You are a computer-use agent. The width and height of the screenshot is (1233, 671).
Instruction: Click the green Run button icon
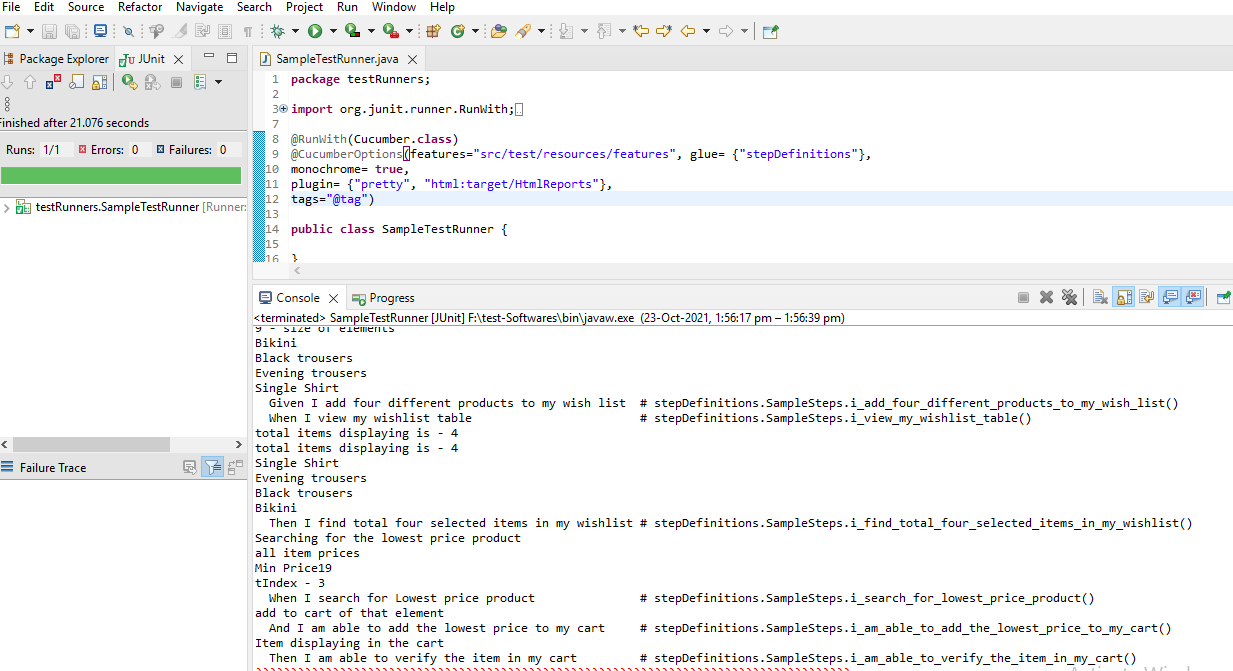point(315,31)
